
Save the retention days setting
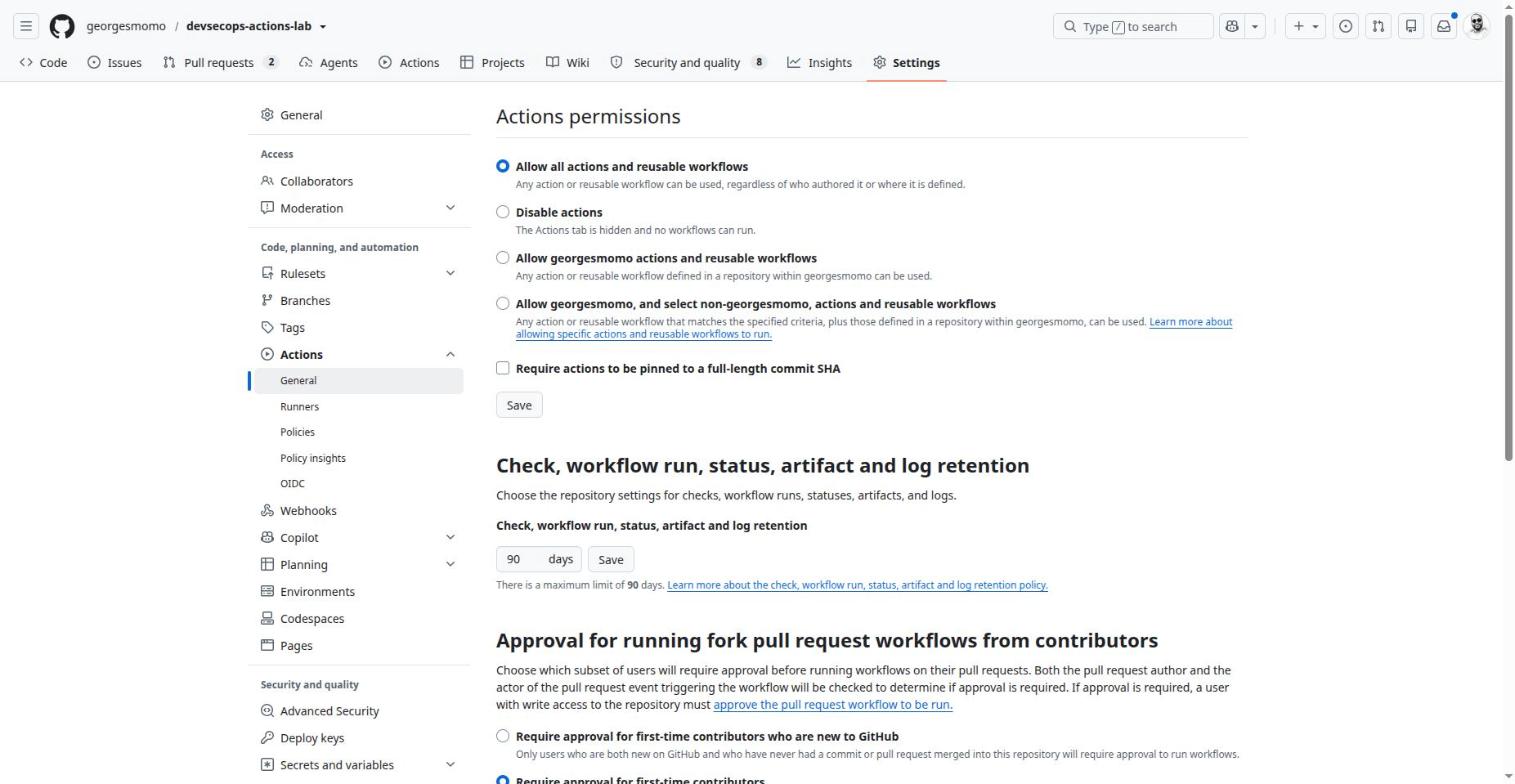click(x=611, y=560)
